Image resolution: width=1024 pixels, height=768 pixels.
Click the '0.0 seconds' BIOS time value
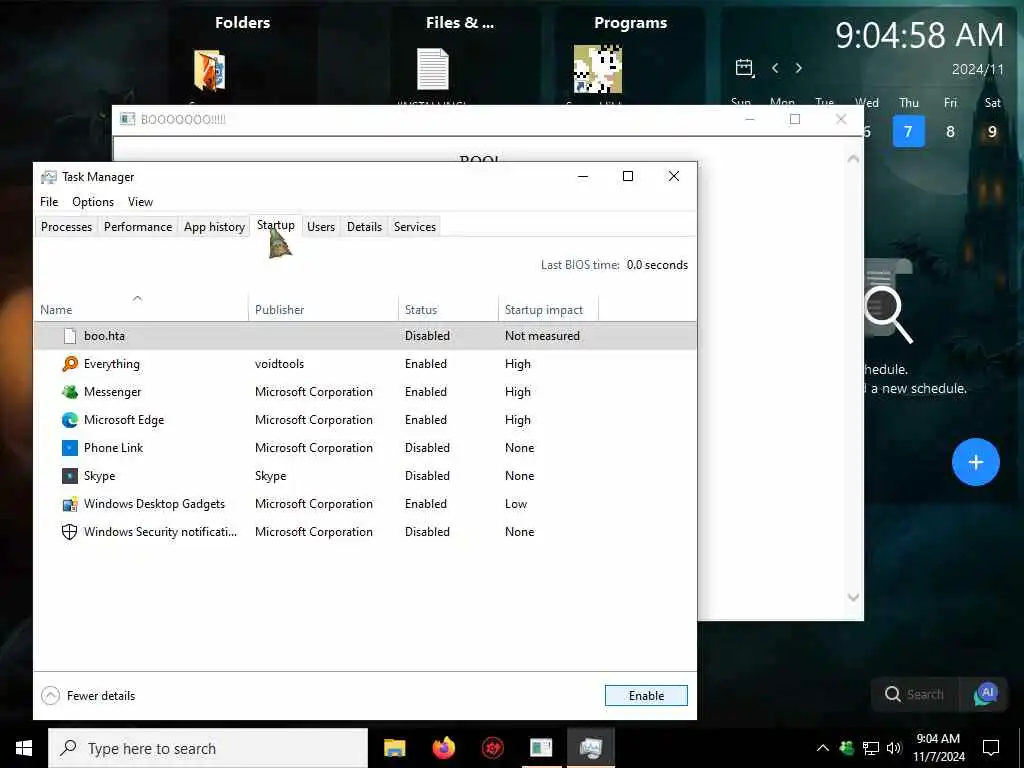click(x=657, y=264)
